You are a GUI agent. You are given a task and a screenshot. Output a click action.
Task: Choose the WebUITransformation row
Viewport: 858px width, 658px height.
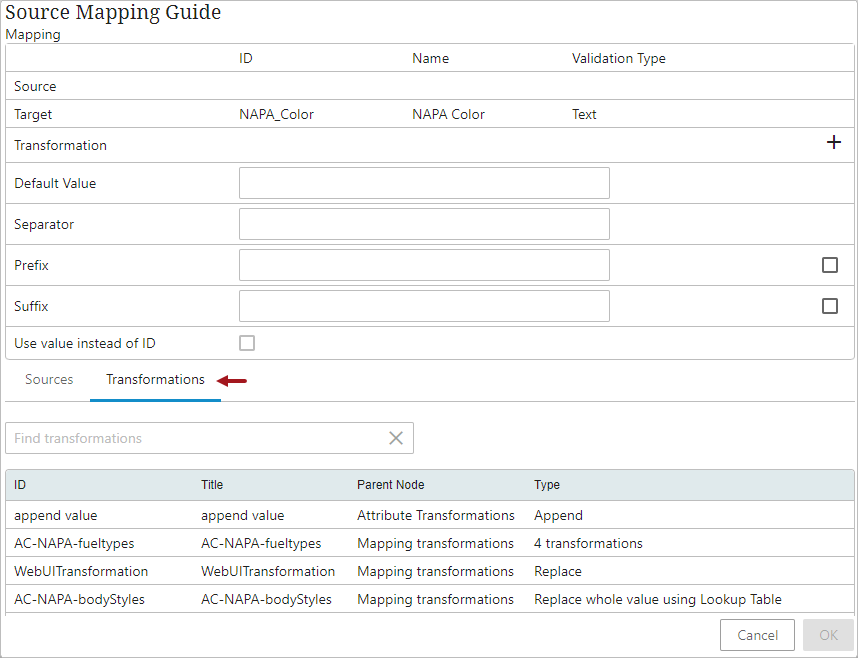tap(81, 572)
